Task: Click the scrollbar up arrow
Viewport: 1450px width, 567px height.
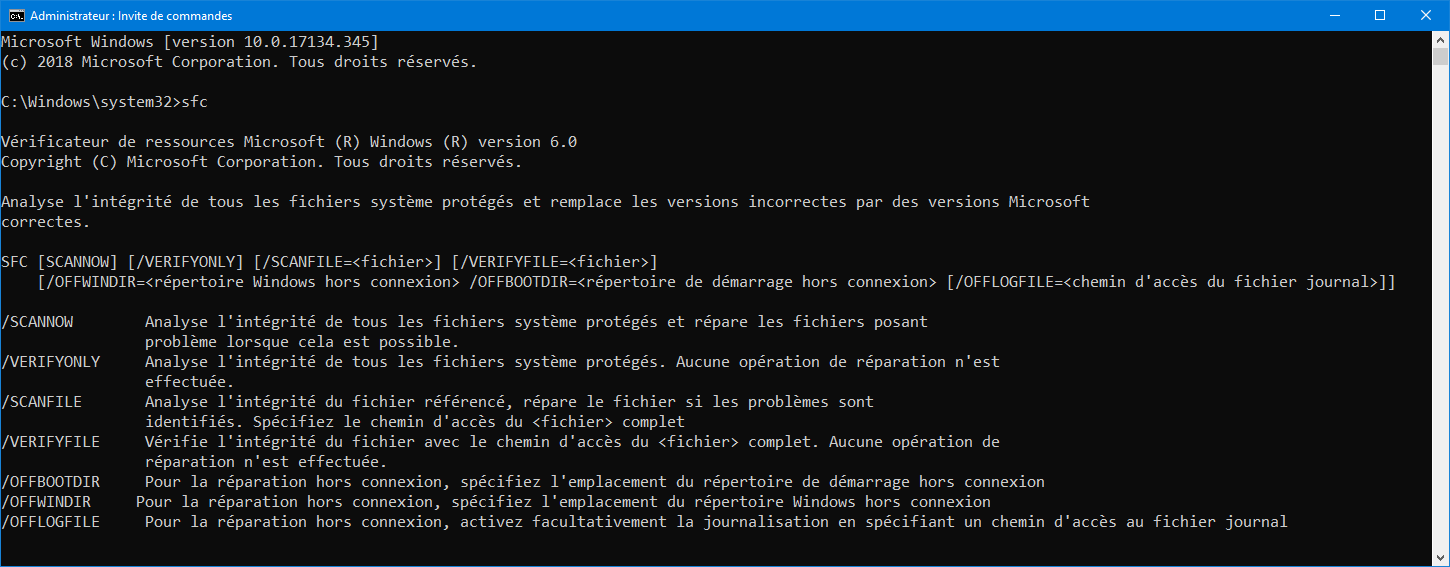Action: (1440, 39)
